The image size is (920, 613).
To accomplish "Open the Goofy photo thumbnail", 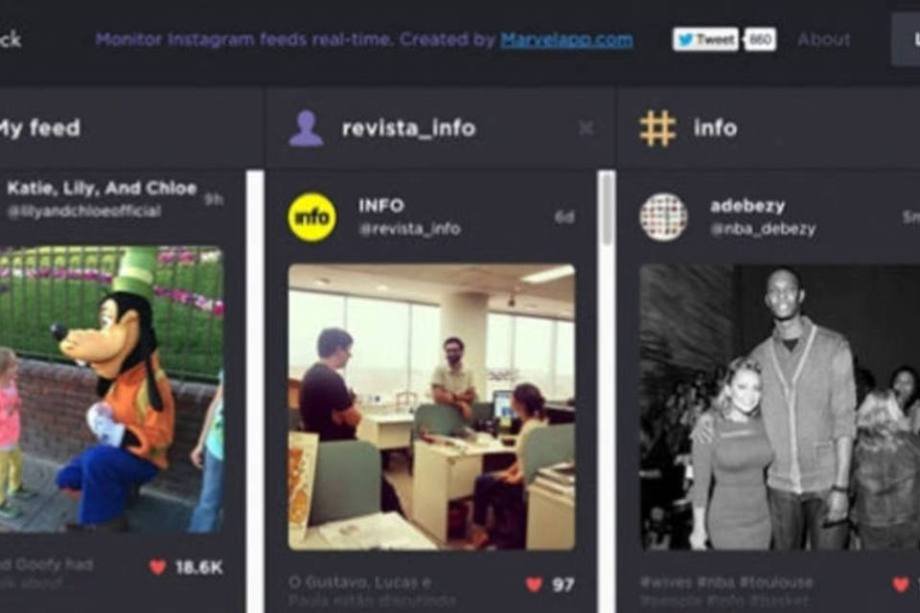I will [111, 390].
